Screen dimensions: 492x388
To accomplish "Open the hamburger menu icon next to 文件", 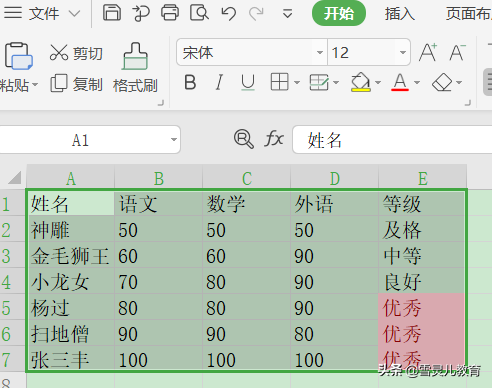I will pos(13,13).
